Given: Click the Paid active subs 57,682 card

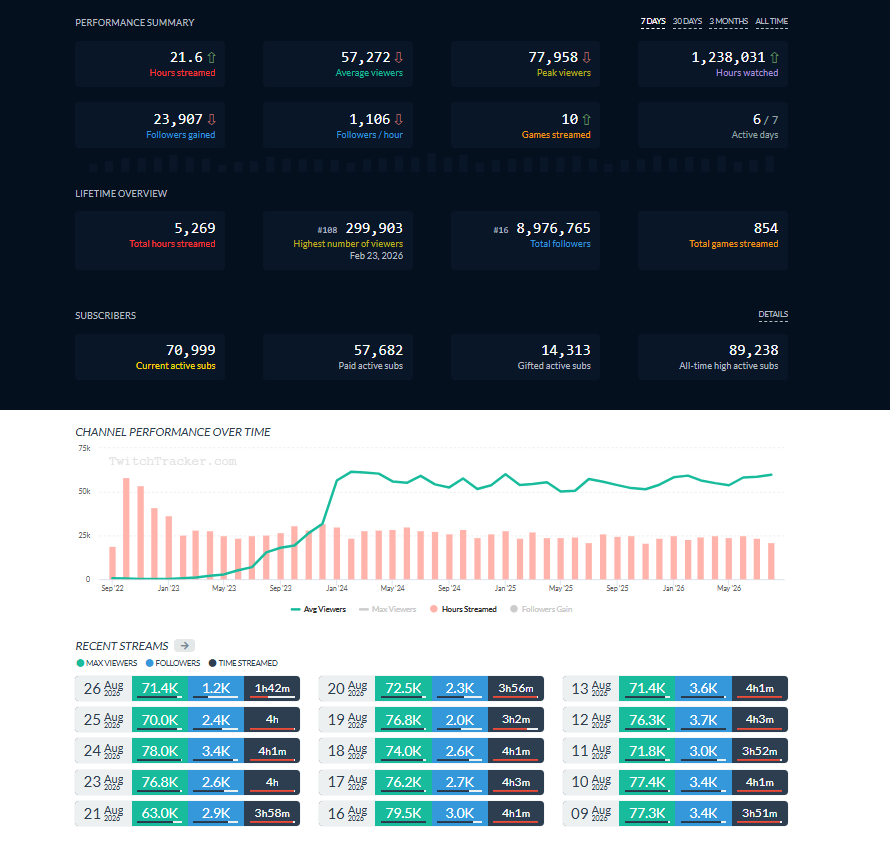Looking at the screenshot, I should coord(338,356).
